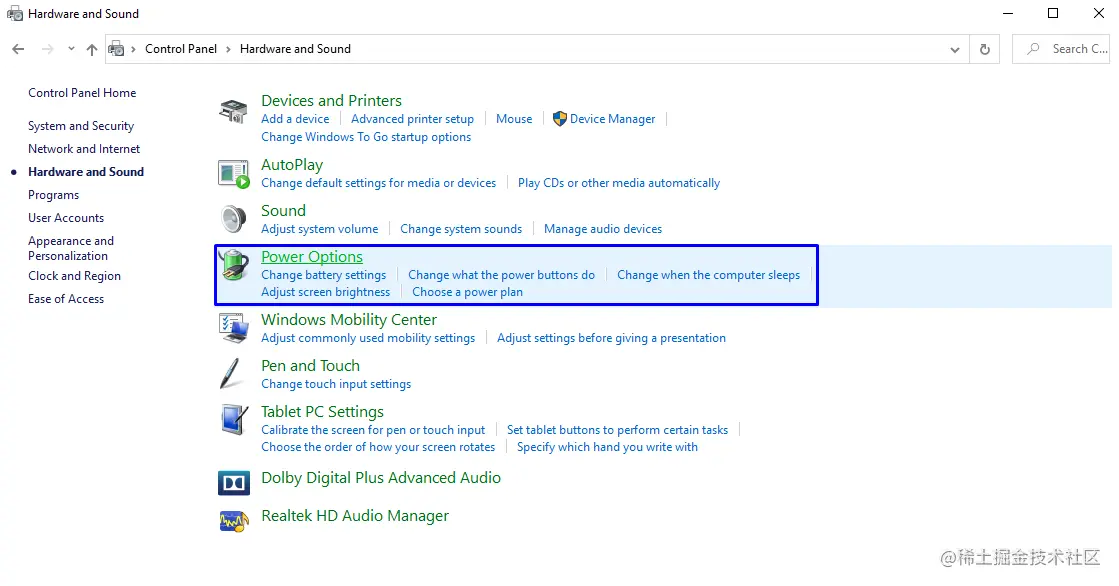Screen dimensions: 1119x586
Task: Open Device Manager link
Action: pos(612,119)
